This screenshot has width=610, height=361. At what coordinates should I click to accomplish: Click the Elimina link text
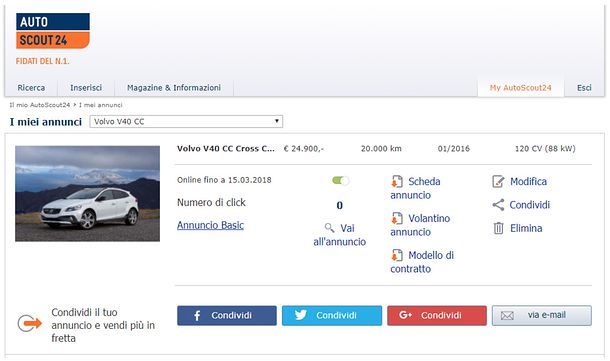526,228
